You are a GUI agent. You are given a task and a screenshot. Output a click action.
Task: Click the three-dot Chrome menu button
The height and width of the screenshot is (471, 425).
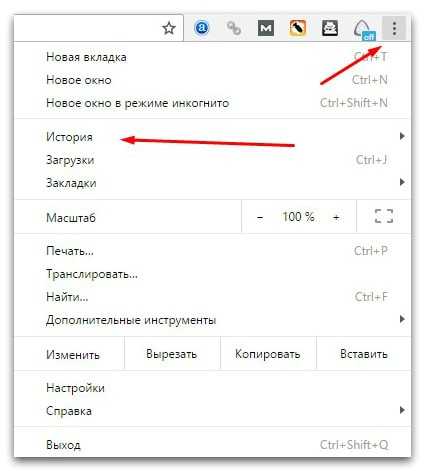(x=394, y=28)
